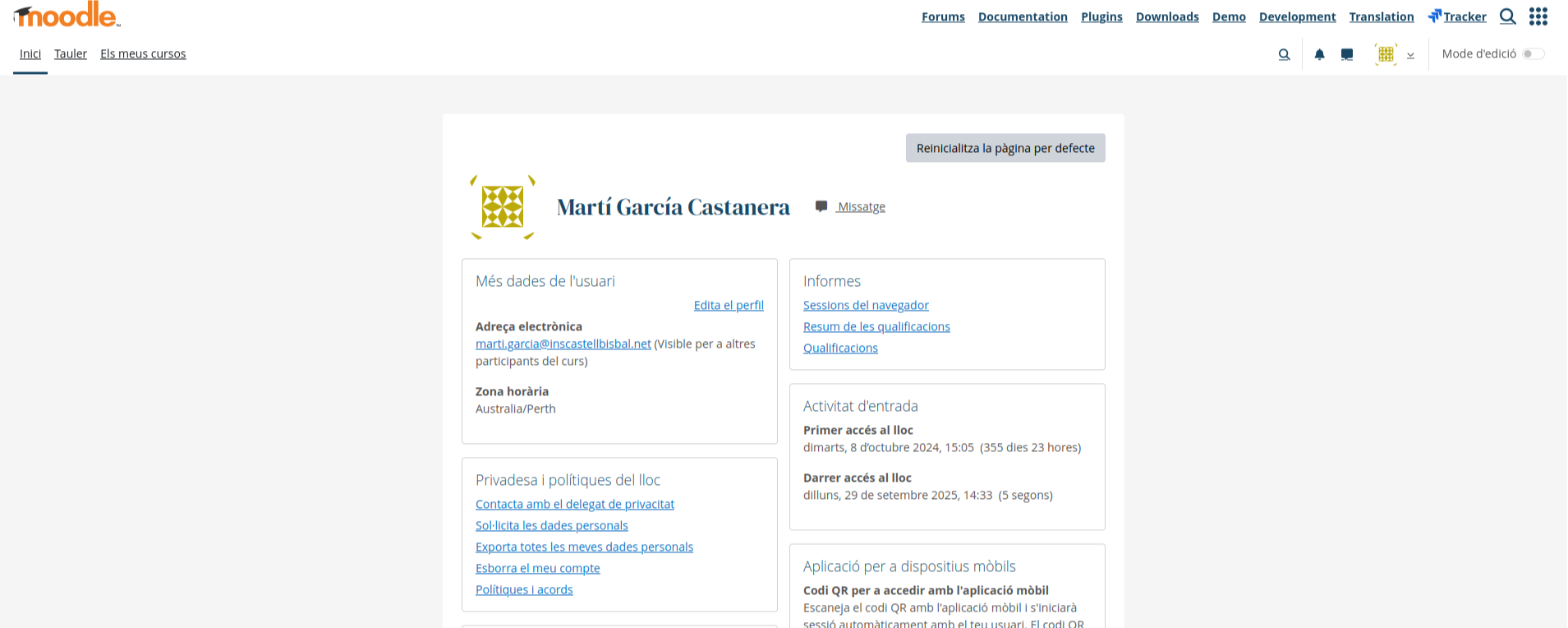Image resolution: width=1568 pixels, height=628 pixels.
Task: Expand the user menu chevron
Action: coord(1410,55)
